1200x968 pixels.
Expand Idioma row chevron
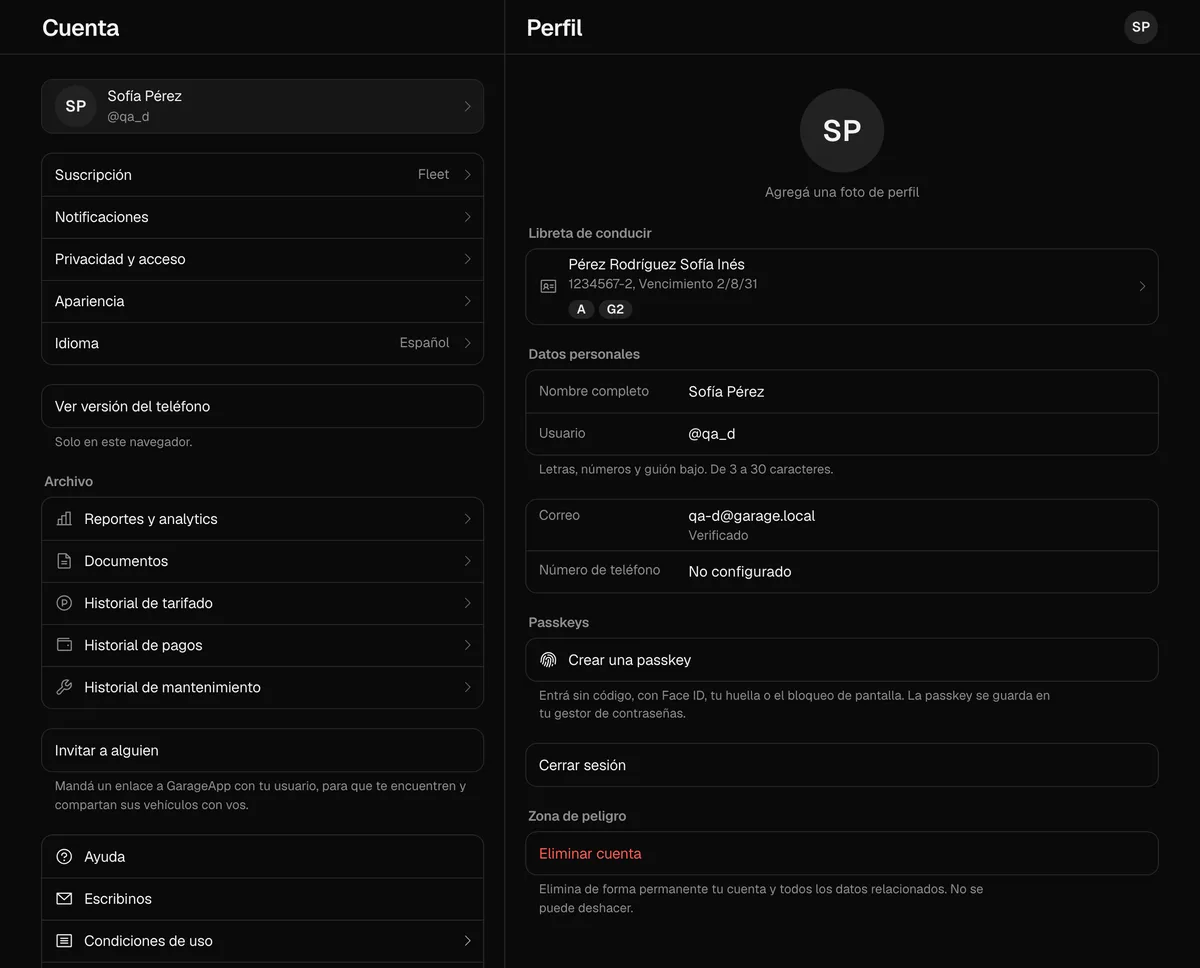tap(467, 343)
